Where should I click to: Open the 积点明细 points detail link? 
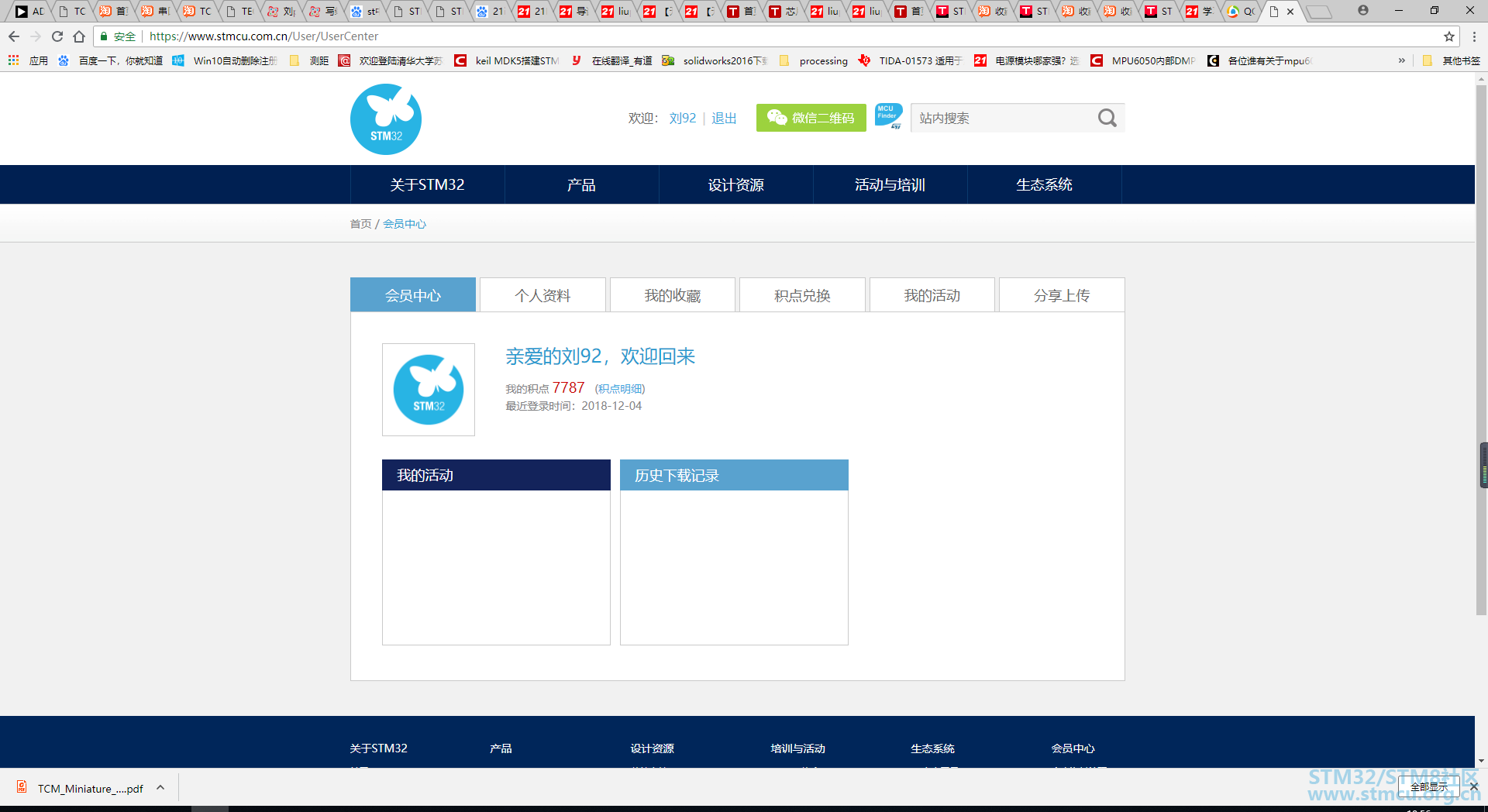[x=620, y=389]
